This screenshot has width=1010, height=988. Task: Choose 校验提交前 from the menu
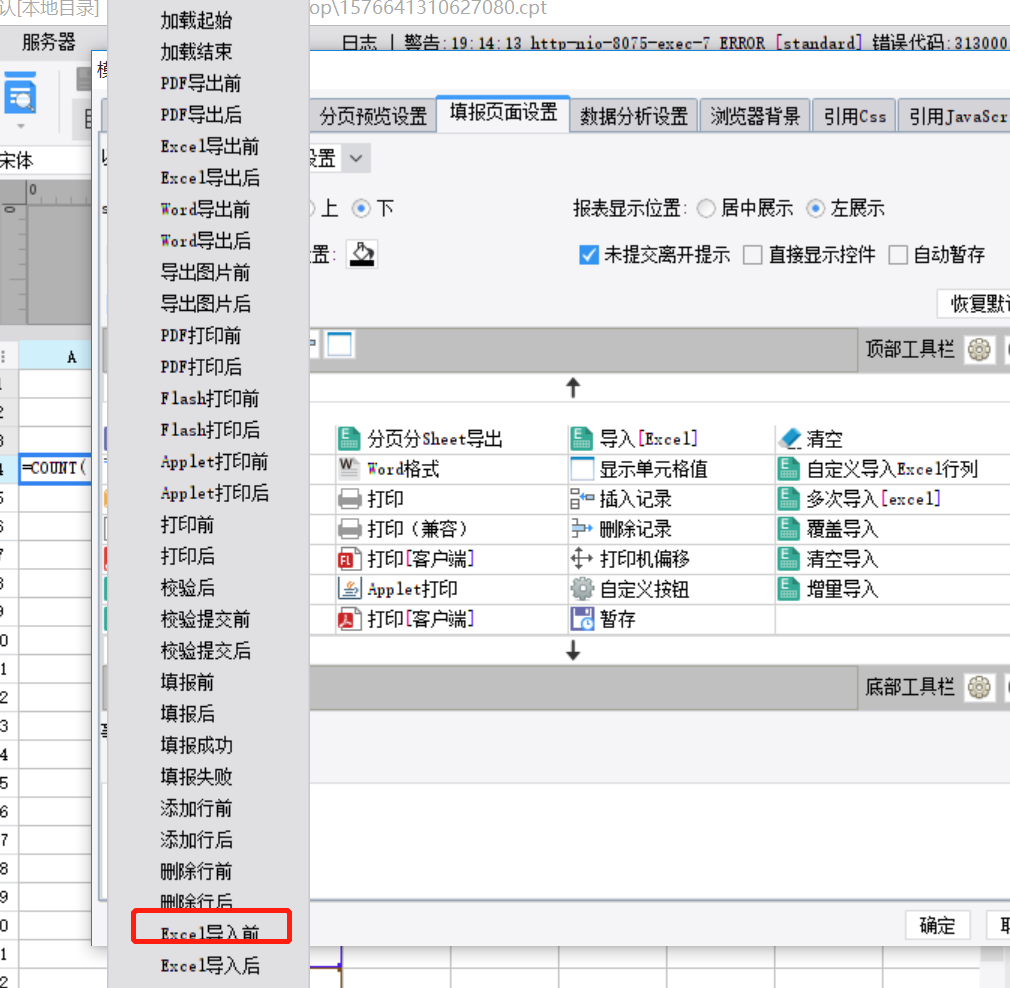click(205, 620)
